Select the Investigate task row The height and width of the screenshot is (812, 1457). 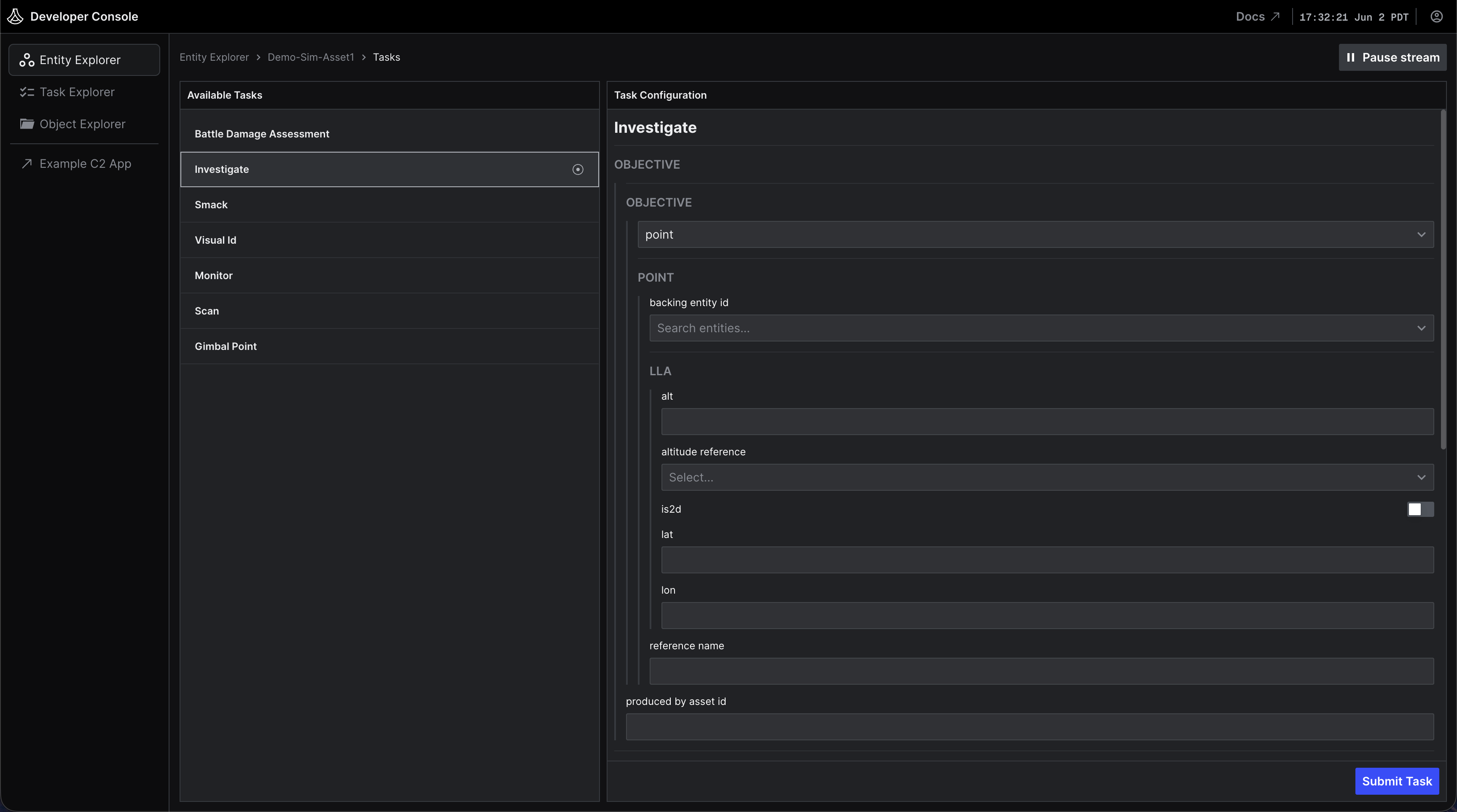coord(389,169)
